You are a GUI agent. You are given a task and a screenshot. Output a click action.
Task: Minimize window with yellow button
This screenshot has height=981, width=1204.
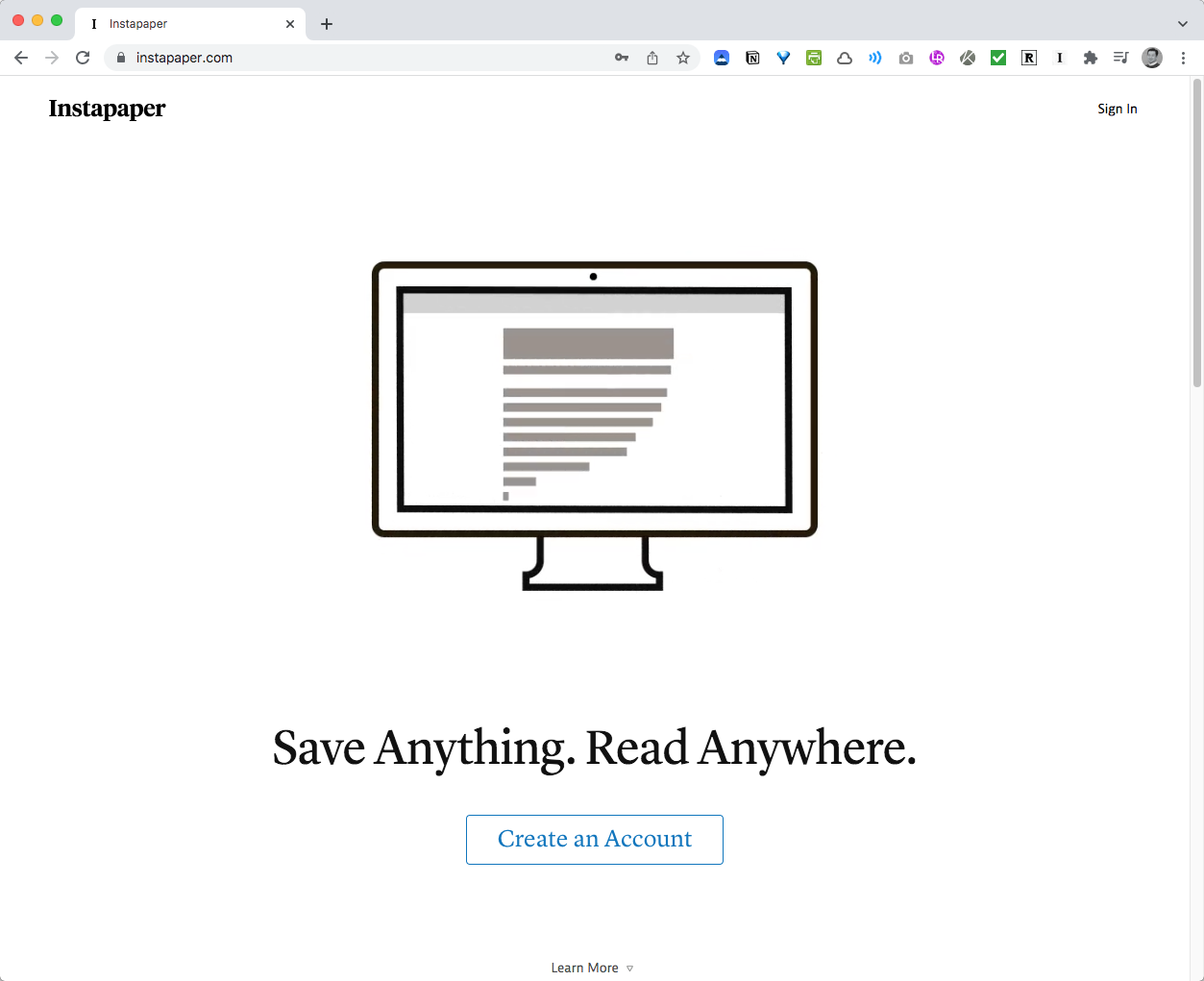pos(37,20)
